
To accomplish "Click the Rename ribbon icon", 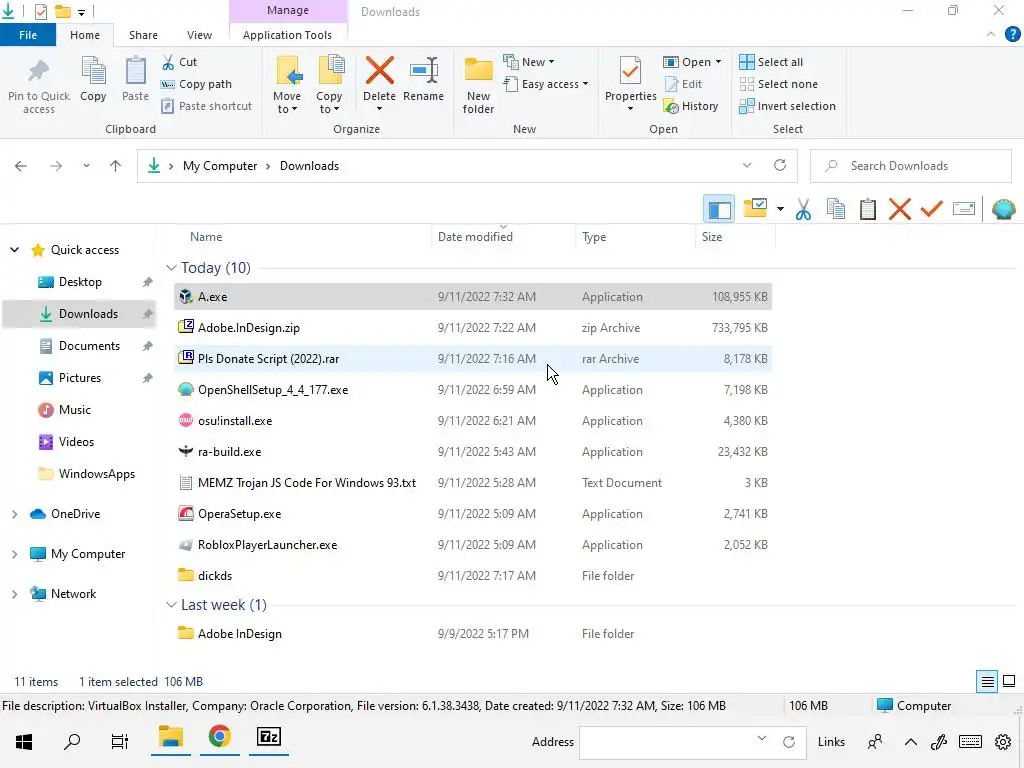I will pyautogui.click(x=423, y=71).
